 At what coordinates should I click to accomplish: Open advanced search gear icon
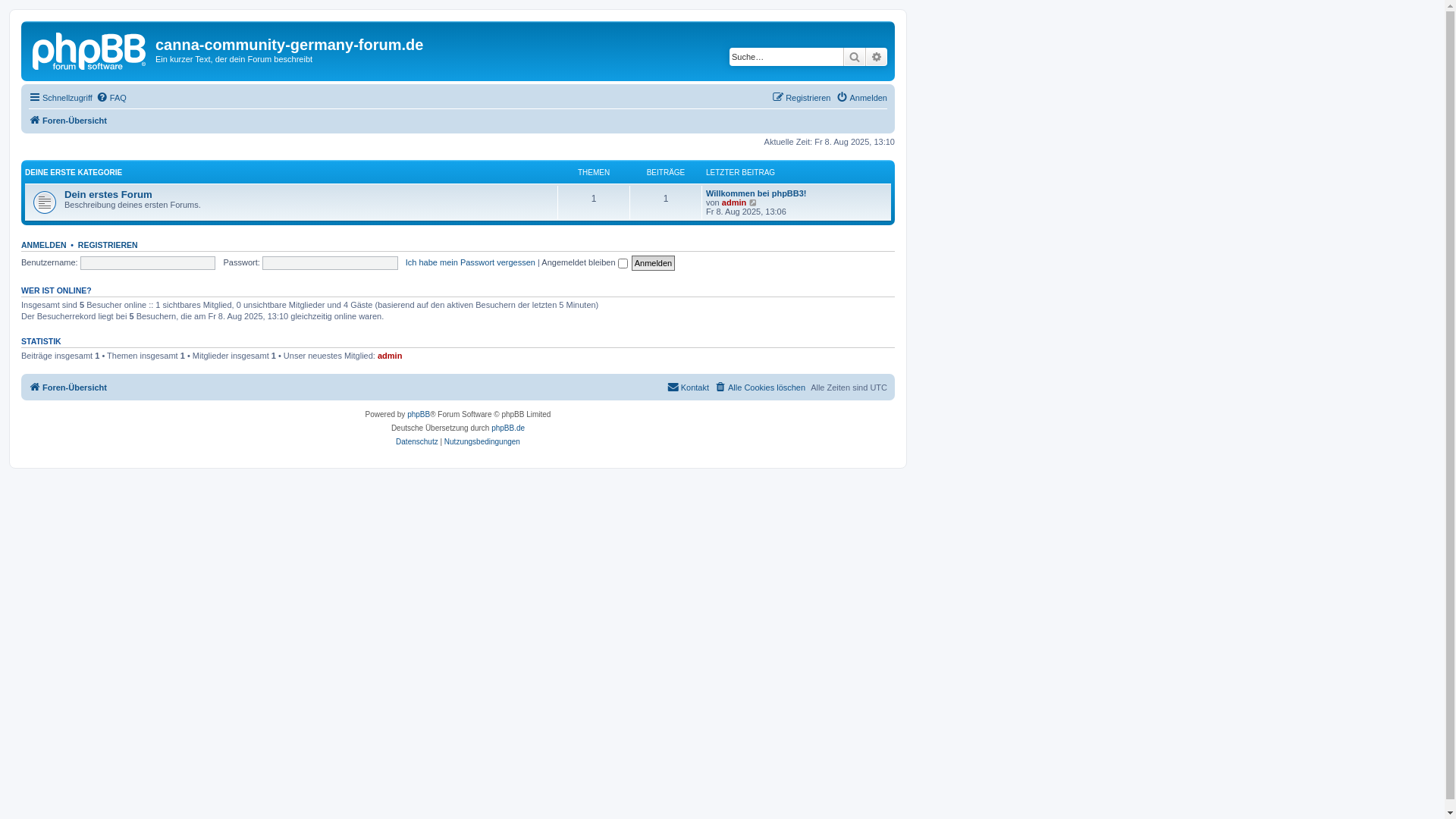[x=877, y=57]
